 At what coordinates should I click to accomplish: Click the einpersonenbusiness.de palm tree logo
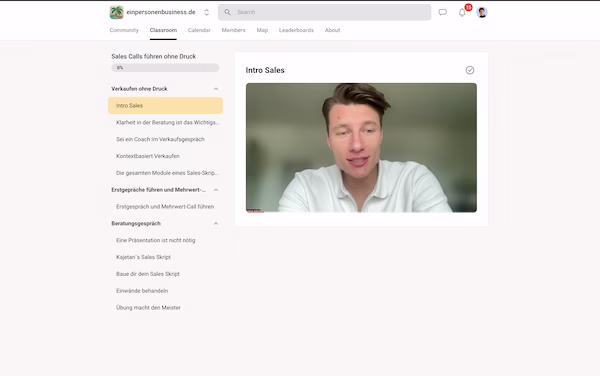coord(116,12)
